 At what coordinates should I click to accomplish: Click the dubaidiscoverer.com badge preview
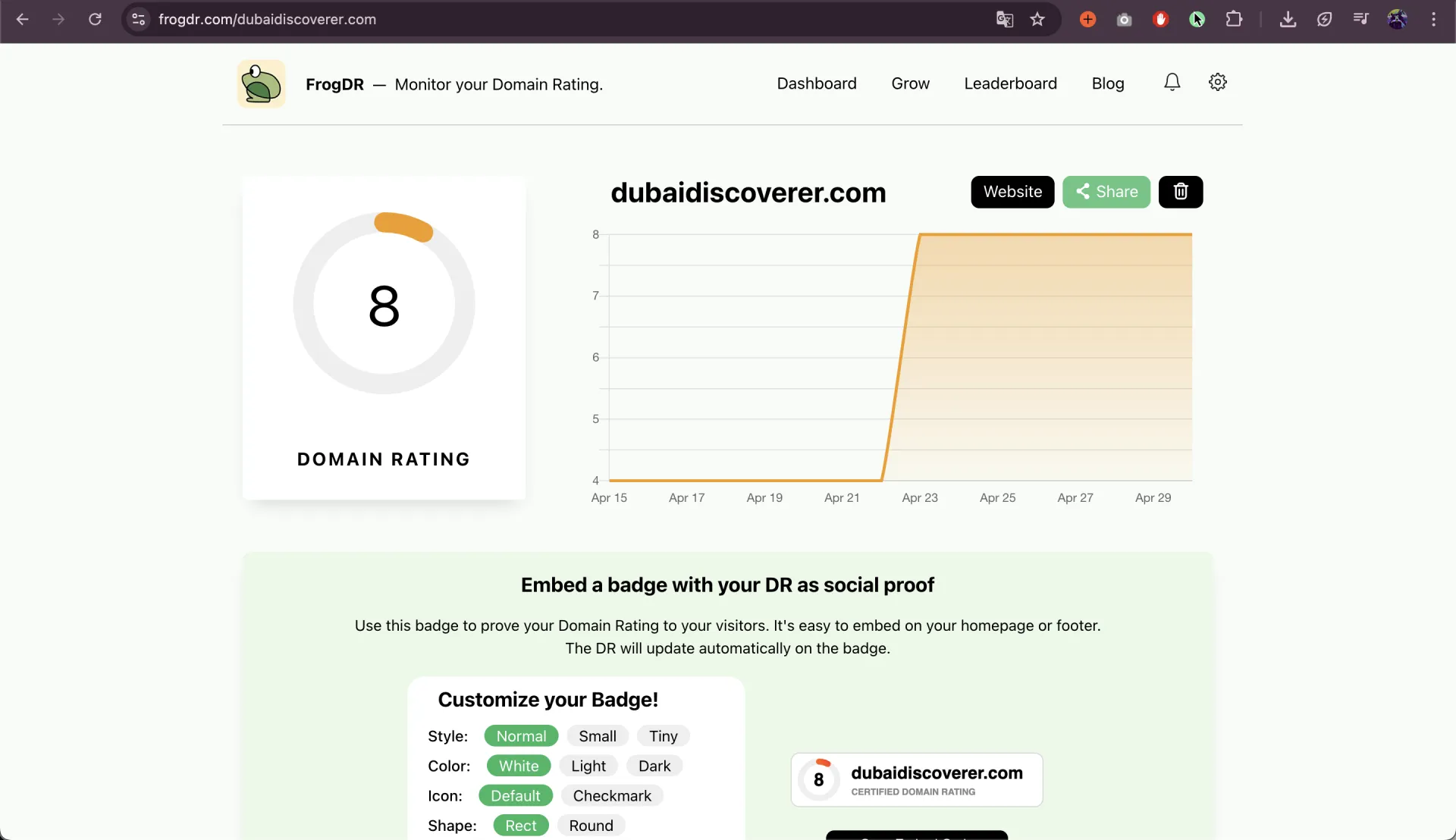(917, 779)
